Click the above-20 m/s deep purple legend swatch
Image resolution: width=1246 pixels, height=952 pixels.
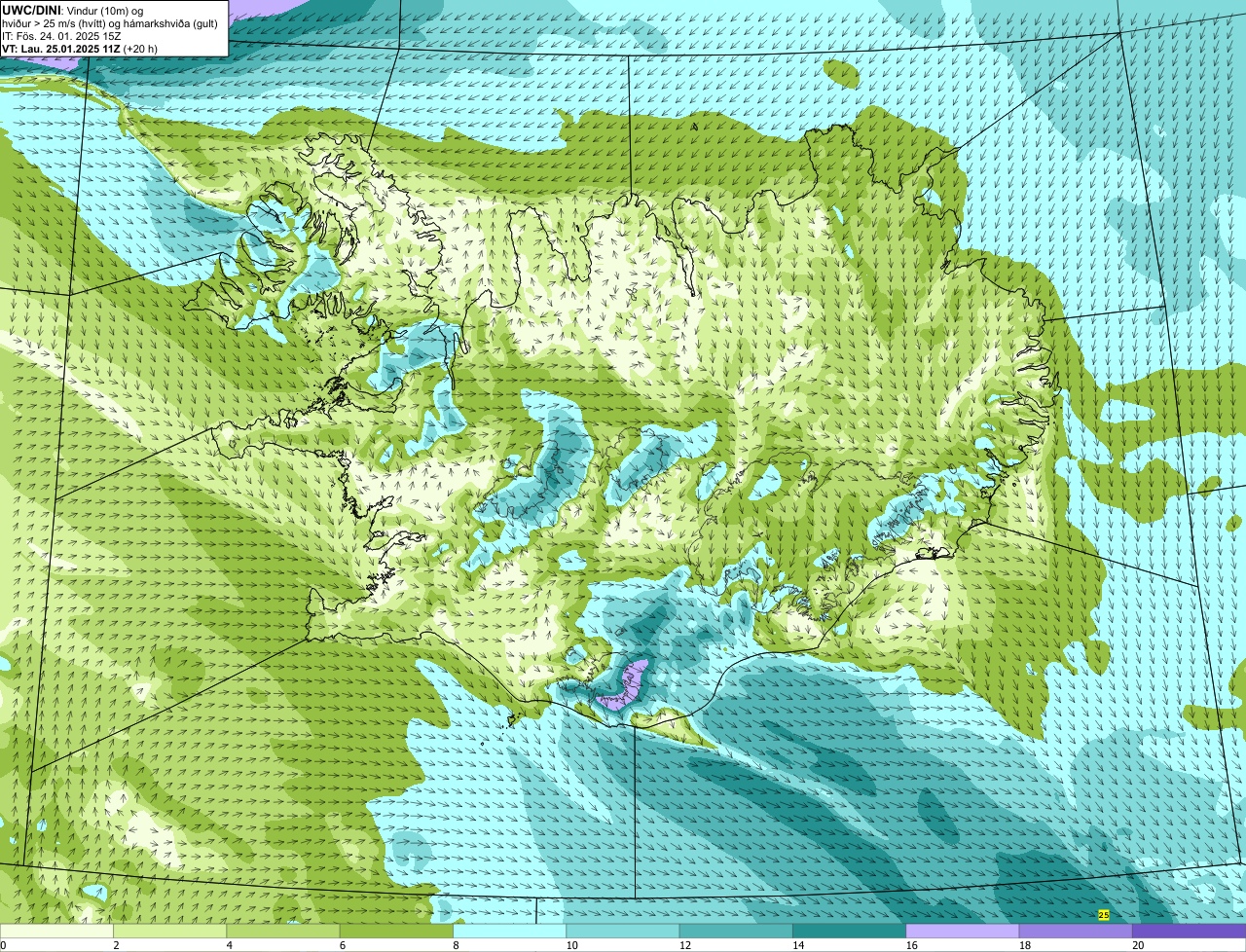pyautogui.click(x=1189, y=931)
